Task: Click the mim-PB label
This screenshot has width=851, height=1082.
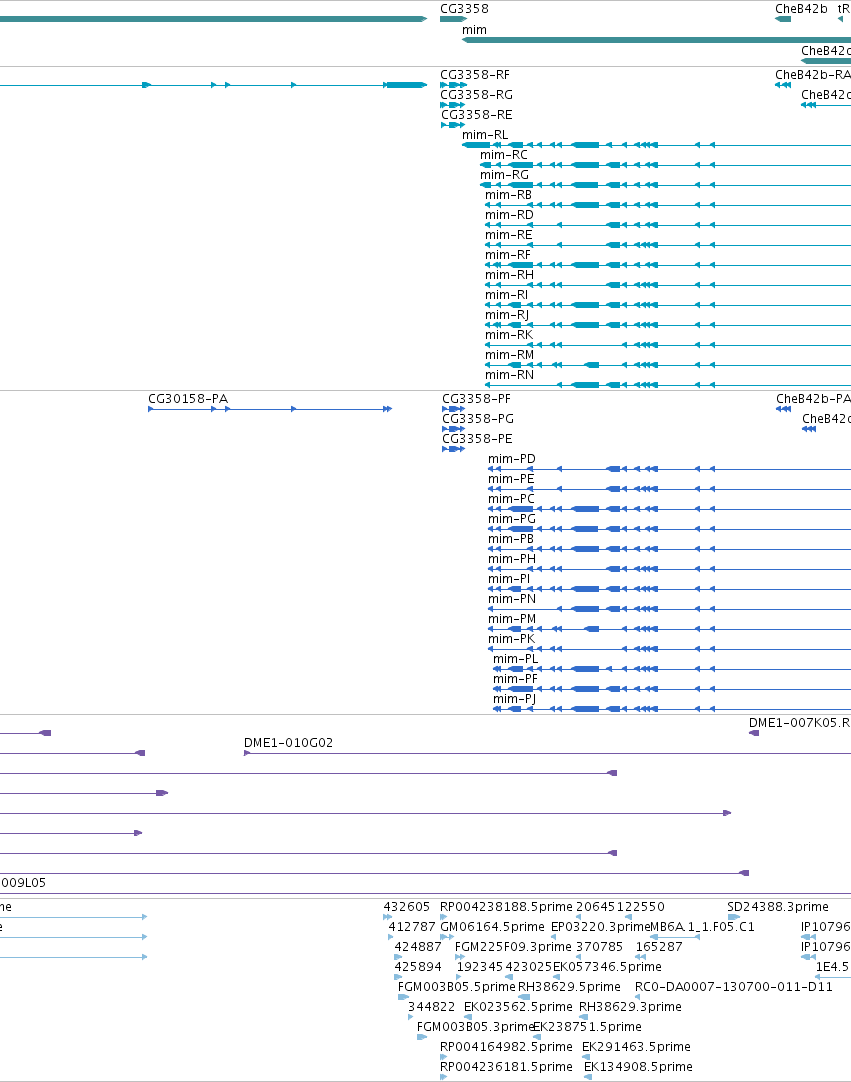Action: coord(511,539)
